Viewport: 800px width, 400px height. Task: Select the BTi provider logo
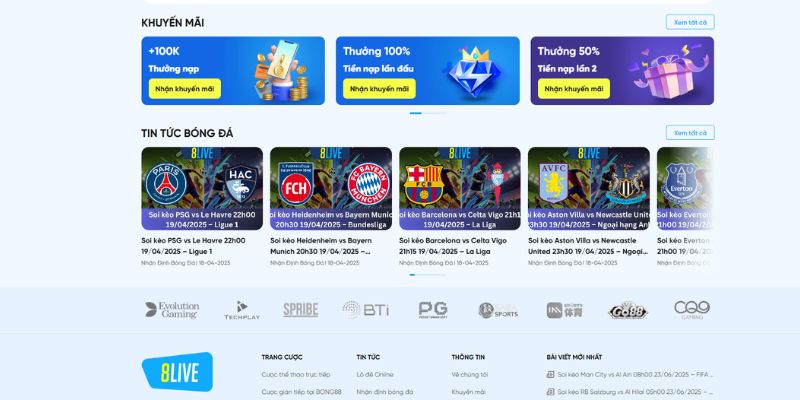click(366, 310)
